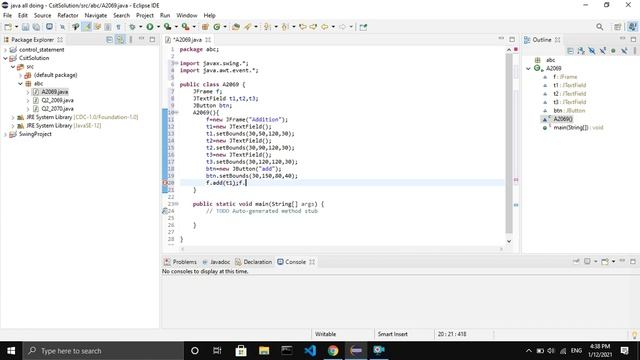Open the Refactor menu

68,16
